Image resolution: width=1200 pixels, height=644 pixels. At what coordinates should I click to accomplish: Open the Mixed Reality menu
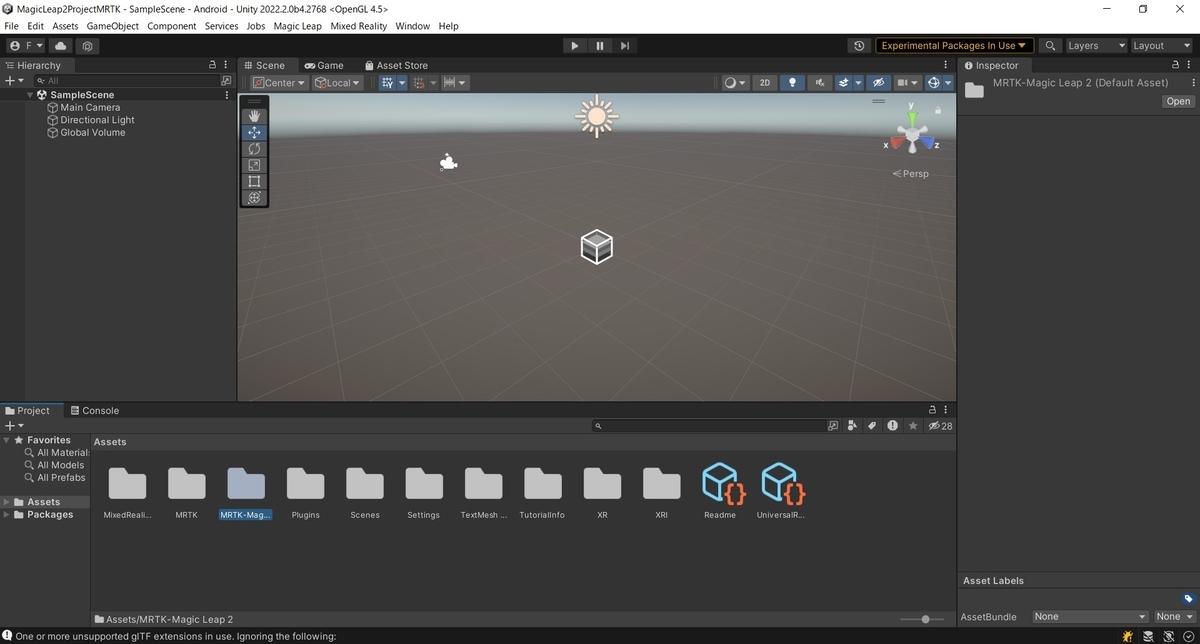[x=360, y=26]
